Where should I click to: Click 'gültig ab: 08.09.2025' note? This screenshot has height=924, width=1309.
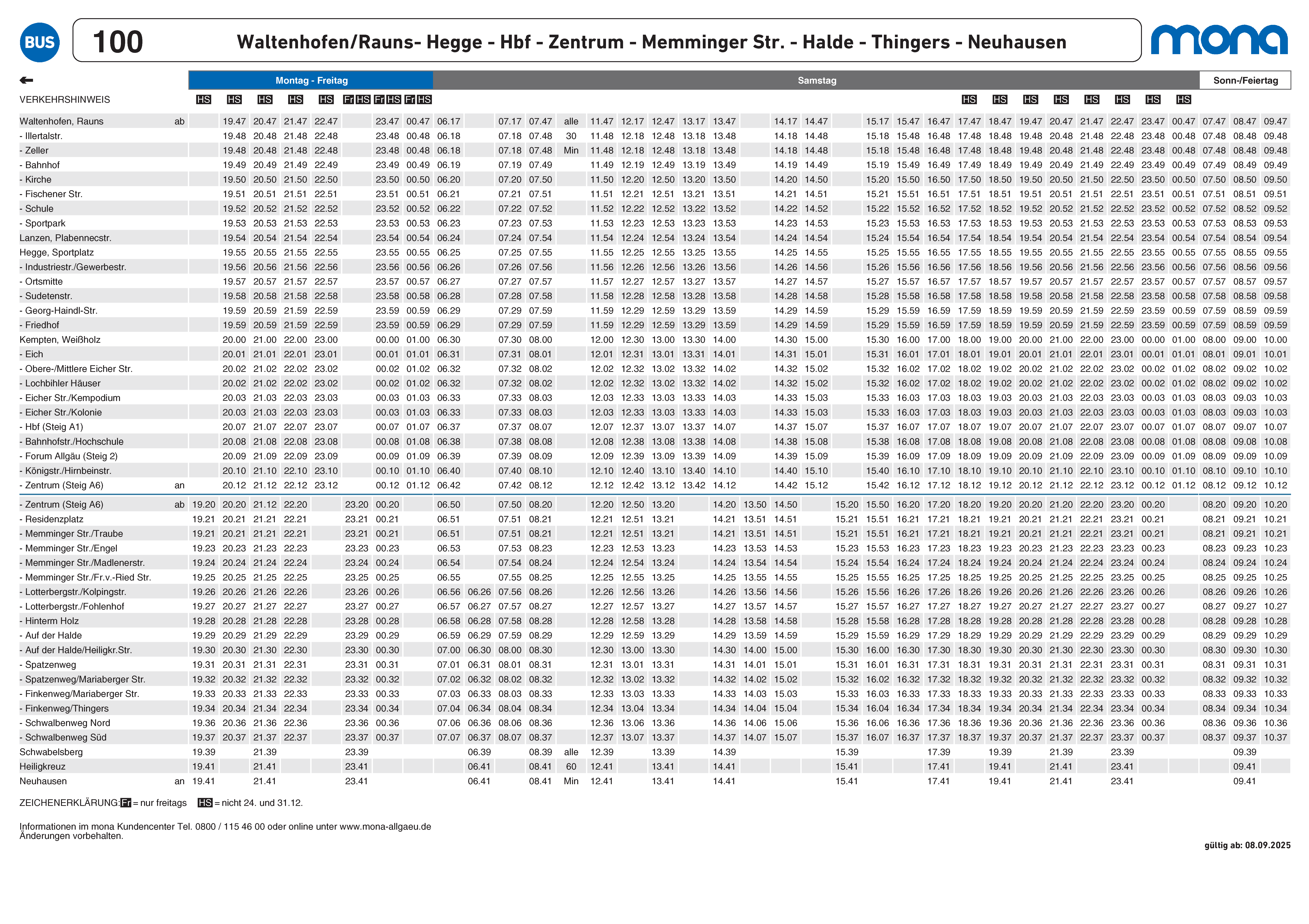tap(1247, 845)
